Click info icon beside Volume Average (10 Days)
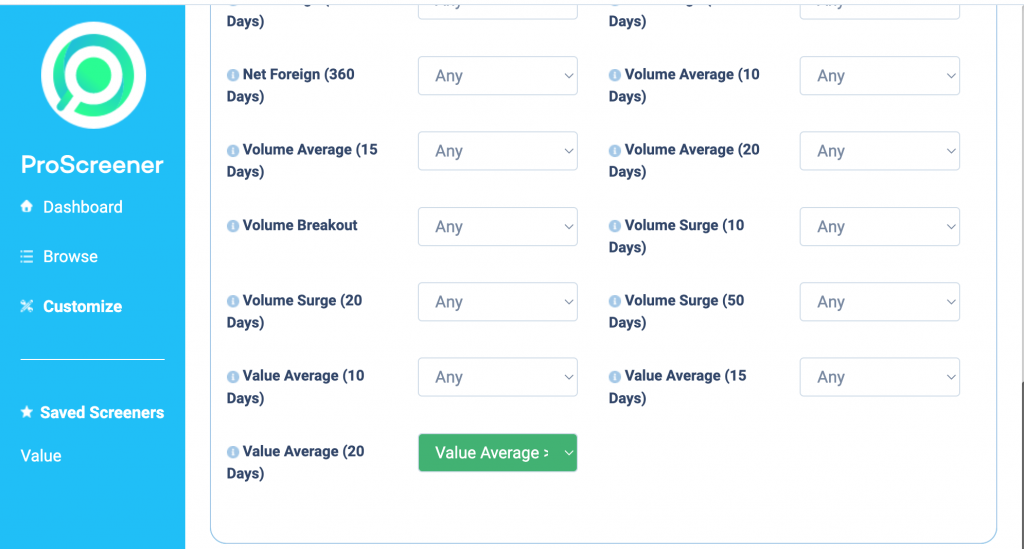This screenshot has width=1024, height=549. [615, 75]
